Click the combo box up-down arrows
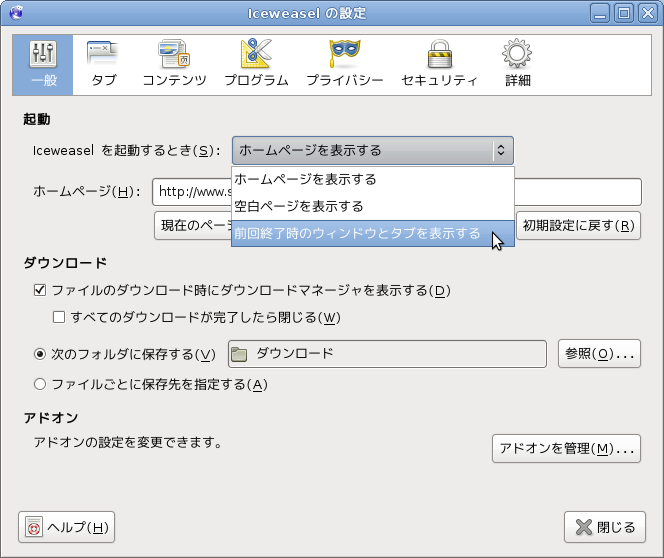Viewport: 664px width, 558px height. tap(501, 150)
